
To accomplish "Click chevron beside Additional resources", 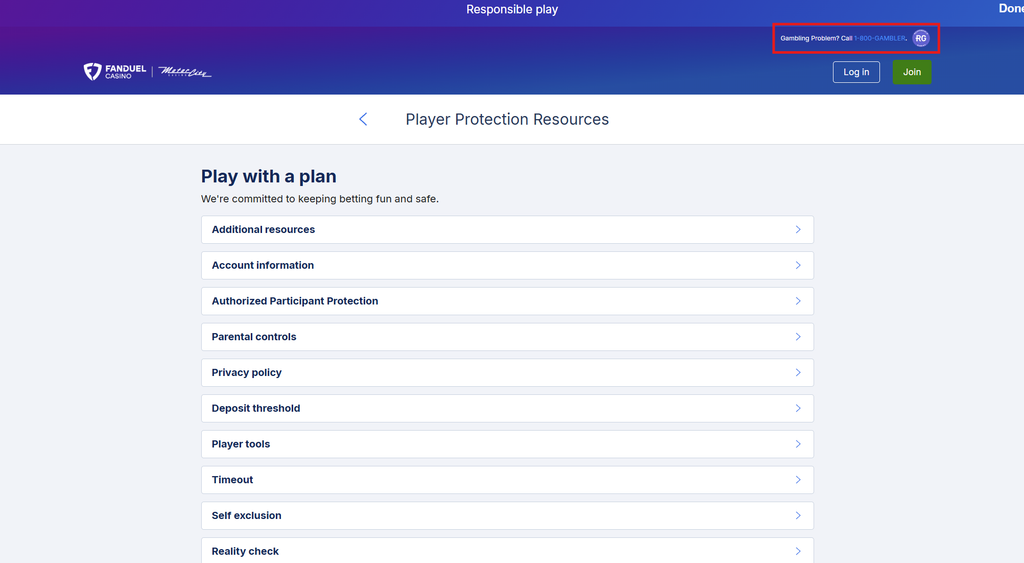I will [798, 229].
